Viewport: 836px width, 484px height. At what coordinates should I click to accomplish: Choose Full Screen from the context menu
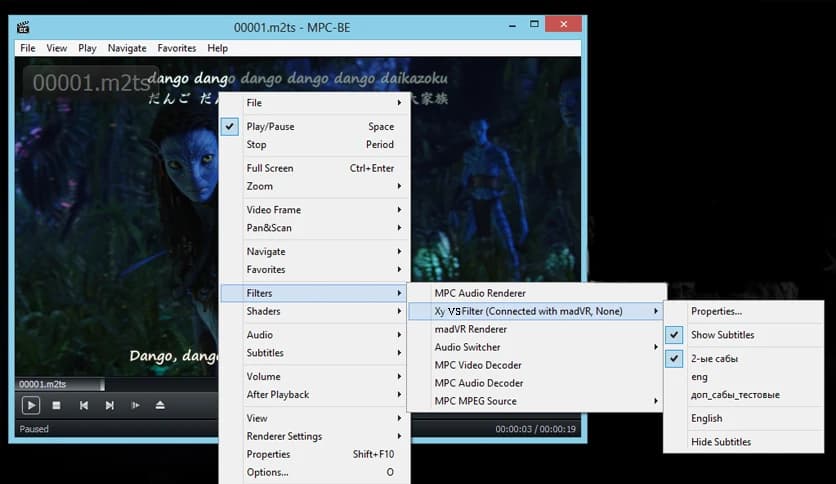point(315,168)
